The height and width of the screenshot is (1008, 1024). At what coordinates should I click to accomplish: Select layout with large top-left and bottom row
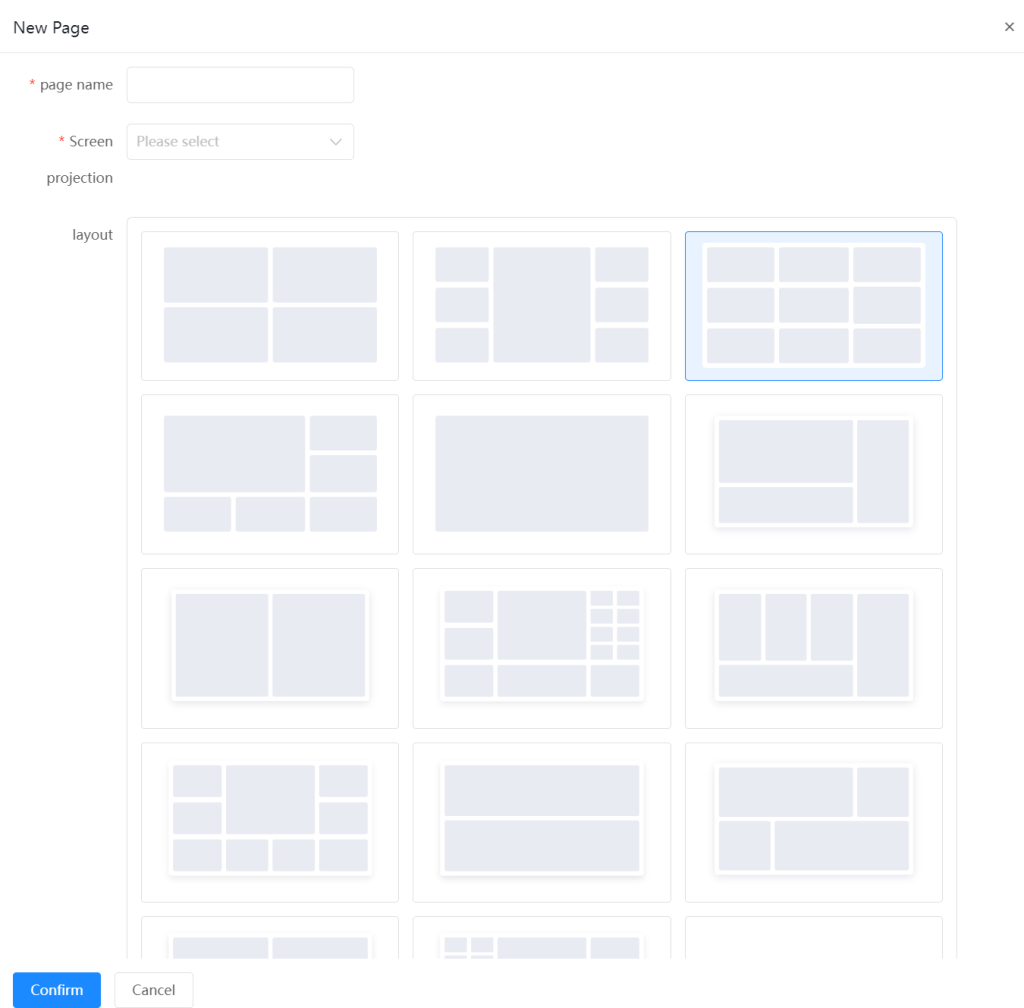pyautogui.click(x=270, y=474)
